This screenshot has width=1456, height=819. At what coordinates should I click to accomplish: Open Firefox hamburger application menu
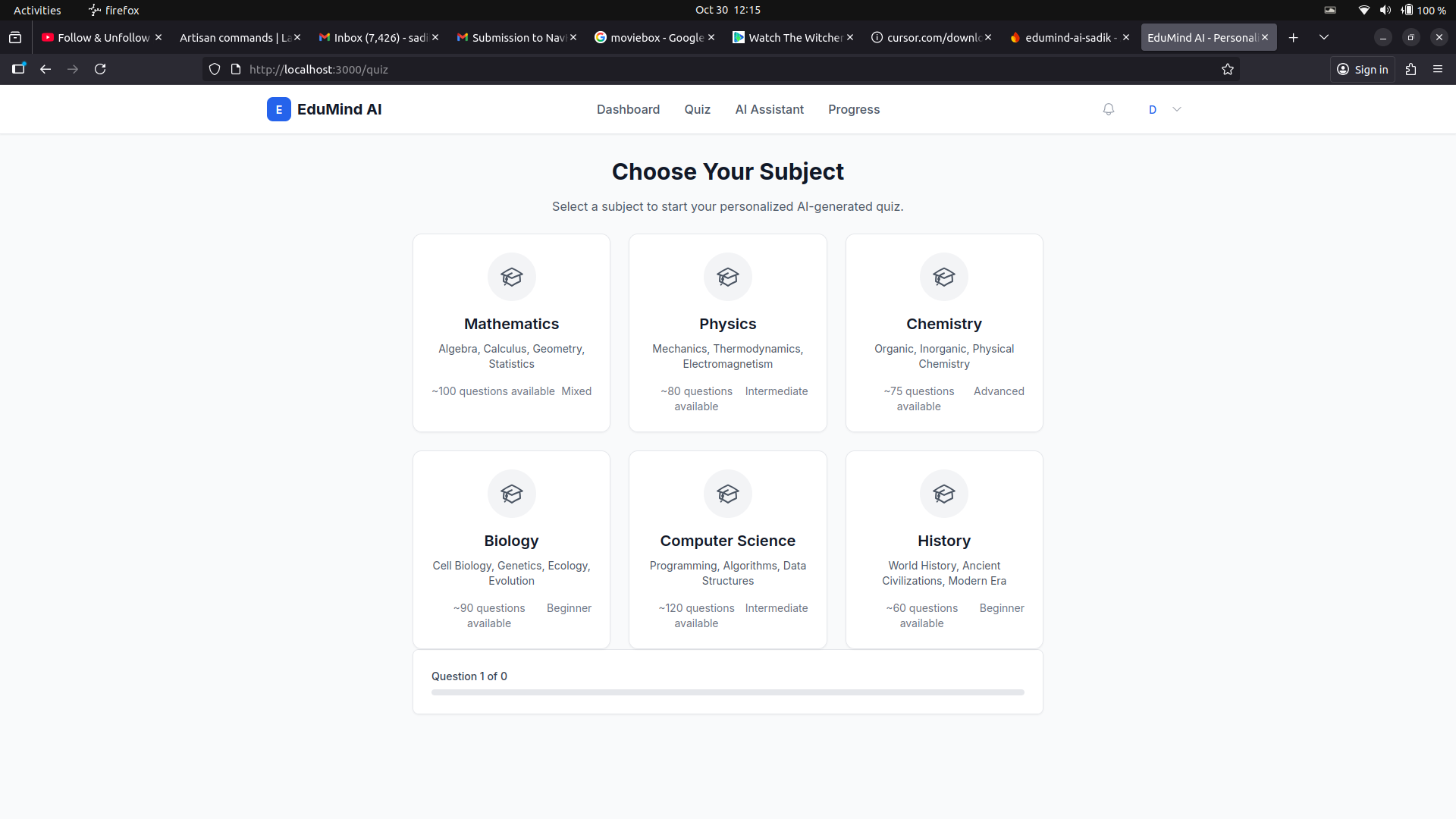[1438, 69]
